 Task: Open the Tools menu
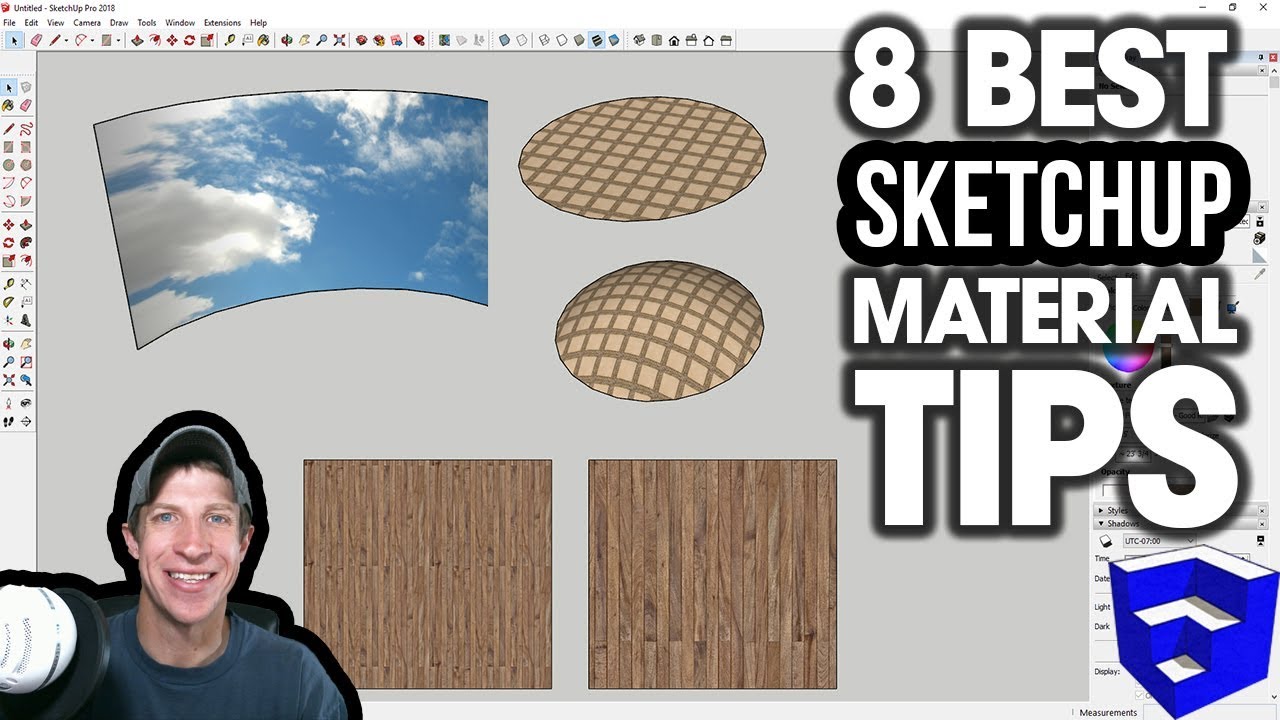[x=147, y=22]
